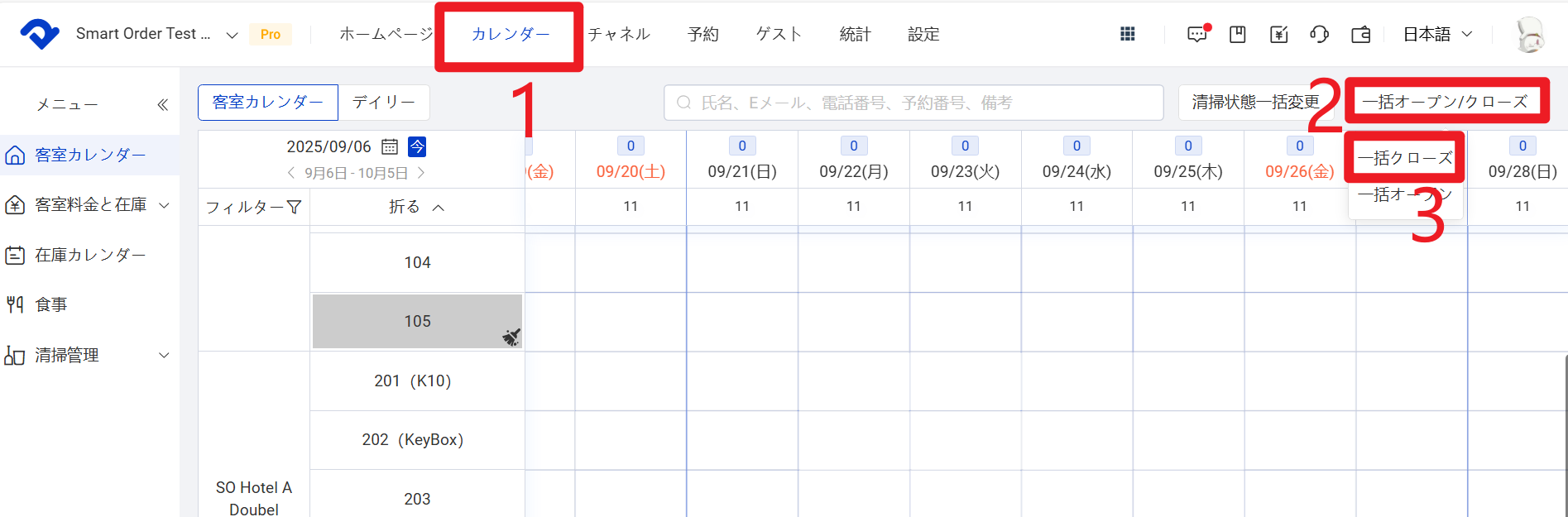
Task: Open the フィルター filter
Action: (x=253, y=207)
